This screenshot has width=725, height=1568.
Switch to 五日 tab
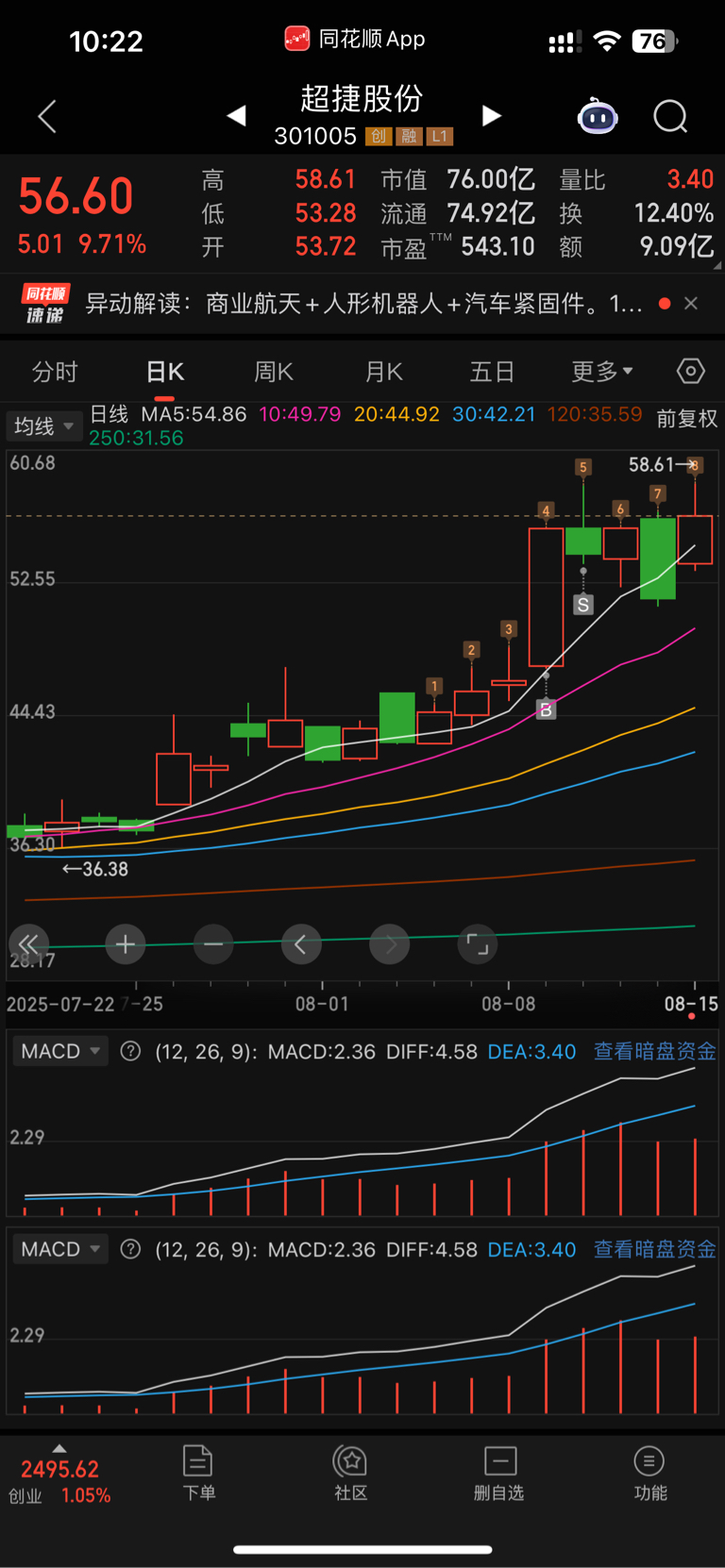(x=493, y=372)
